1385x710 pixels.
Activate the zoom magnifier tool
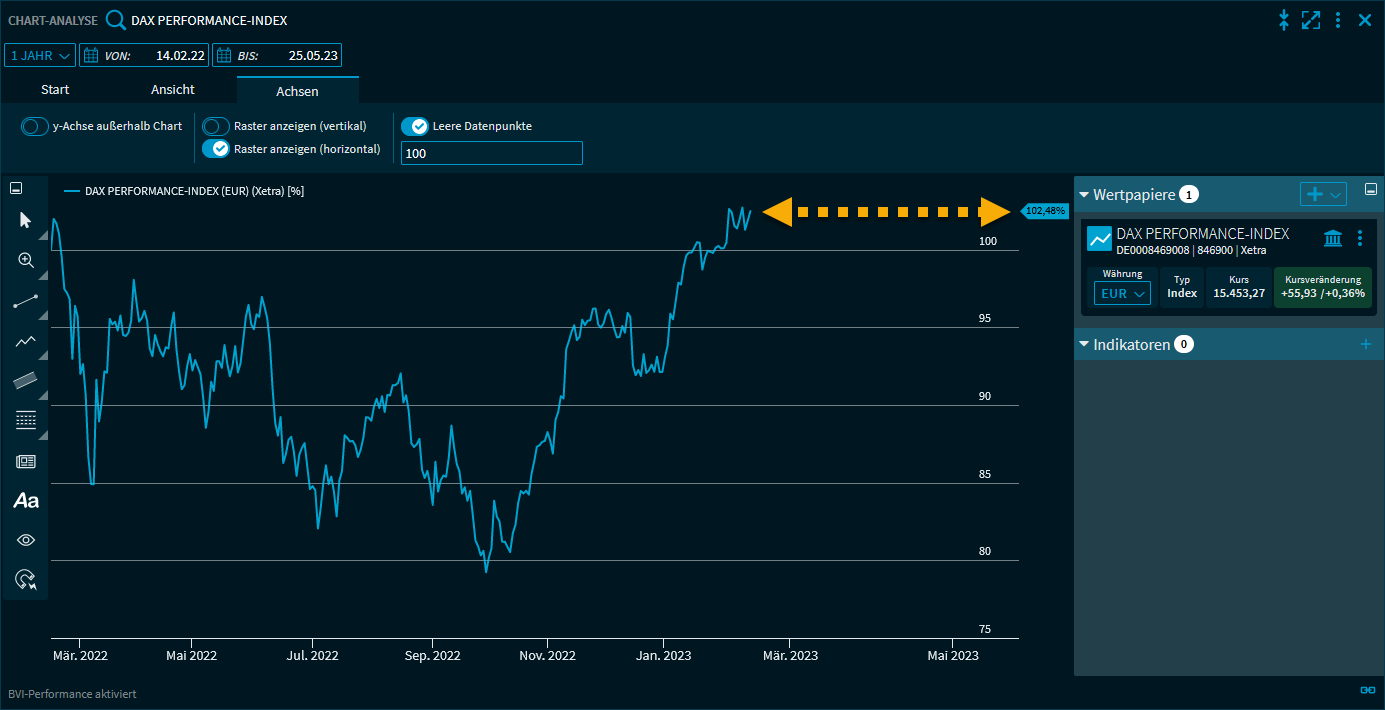click(x=25, y=260)
